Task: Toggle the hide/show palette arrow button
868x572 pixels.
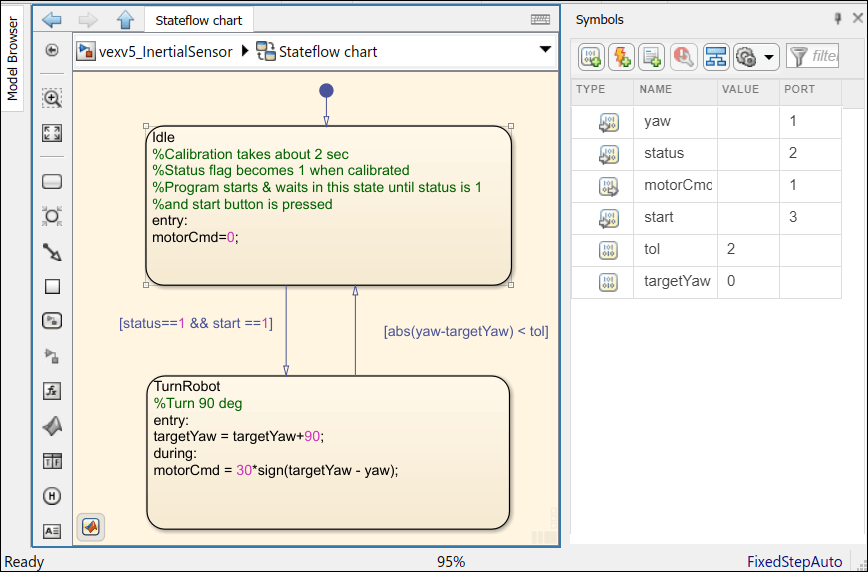Action: (x=52, y=51)
